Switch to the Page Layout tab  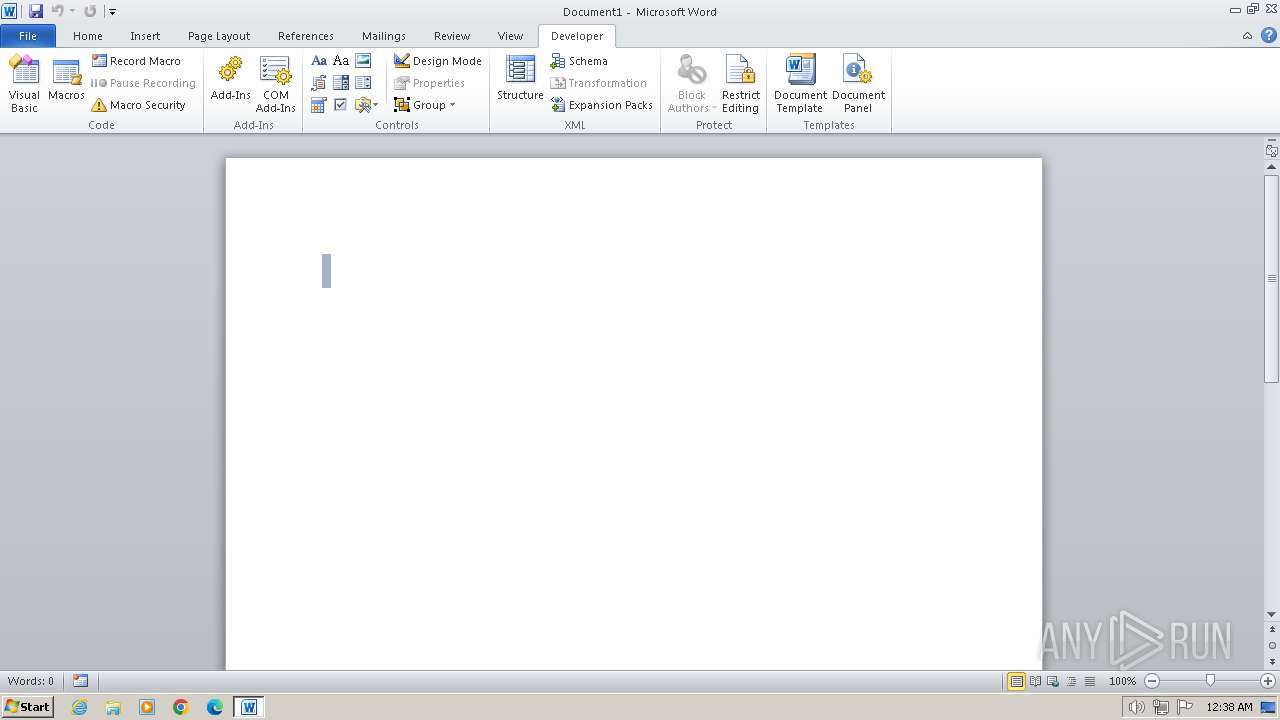tap(219, 36)
